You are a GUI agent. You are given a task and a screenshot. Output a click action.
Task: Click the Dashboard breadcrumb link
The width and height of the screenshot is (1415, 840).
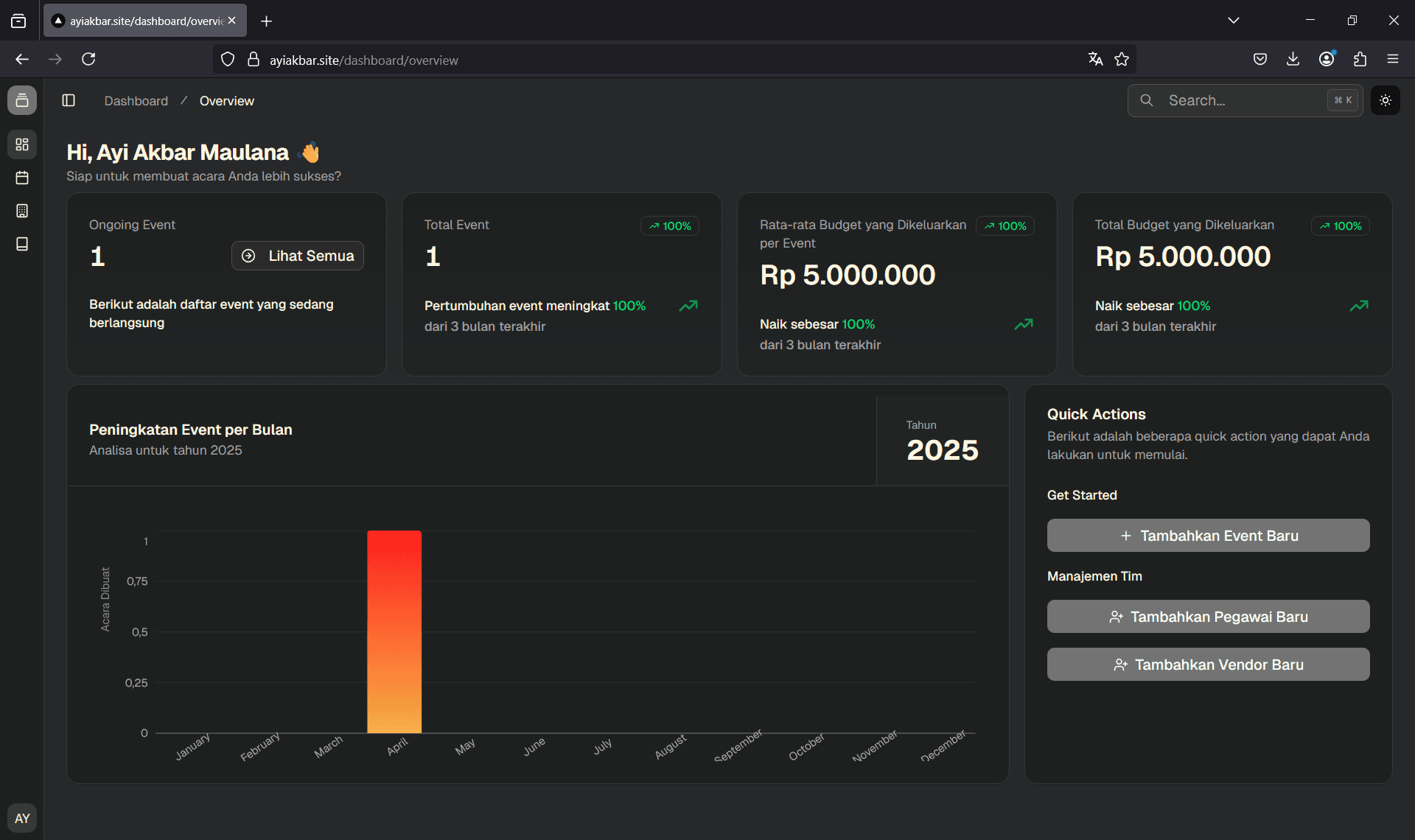click(136, 101)
